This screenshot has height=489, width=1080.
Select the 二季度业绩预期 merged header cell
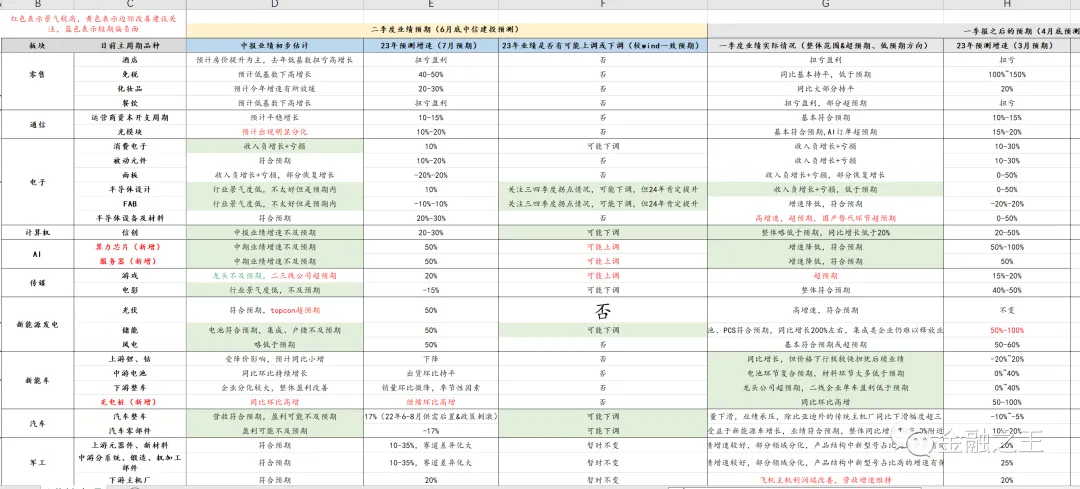point(446,31)
